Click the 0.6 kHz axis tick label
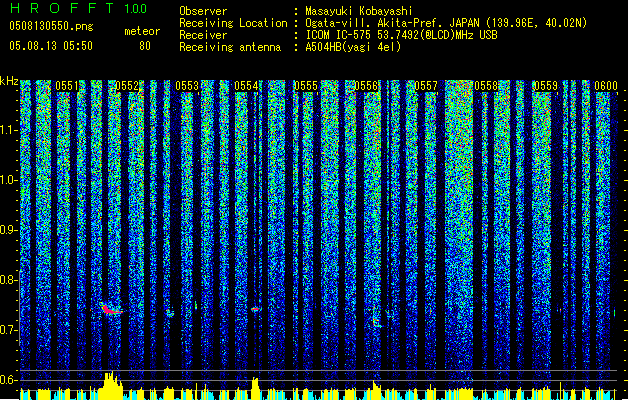This screenshot has height=400, width=629. click(x=9, y=380)
